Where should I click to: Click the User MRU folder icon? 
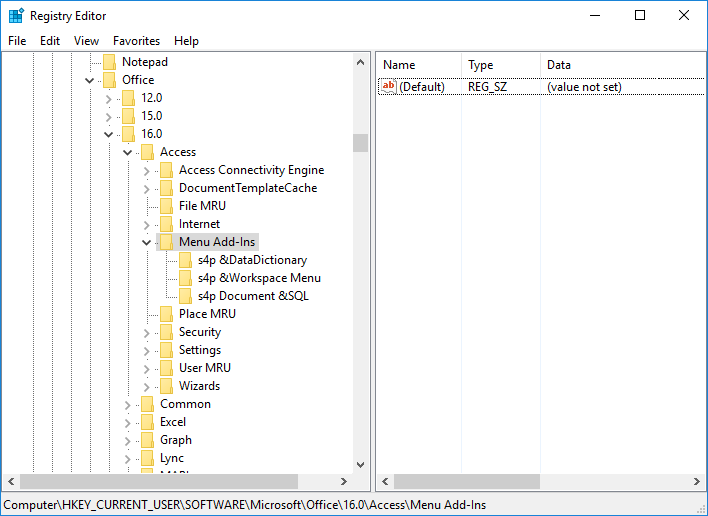pos(166,368)
